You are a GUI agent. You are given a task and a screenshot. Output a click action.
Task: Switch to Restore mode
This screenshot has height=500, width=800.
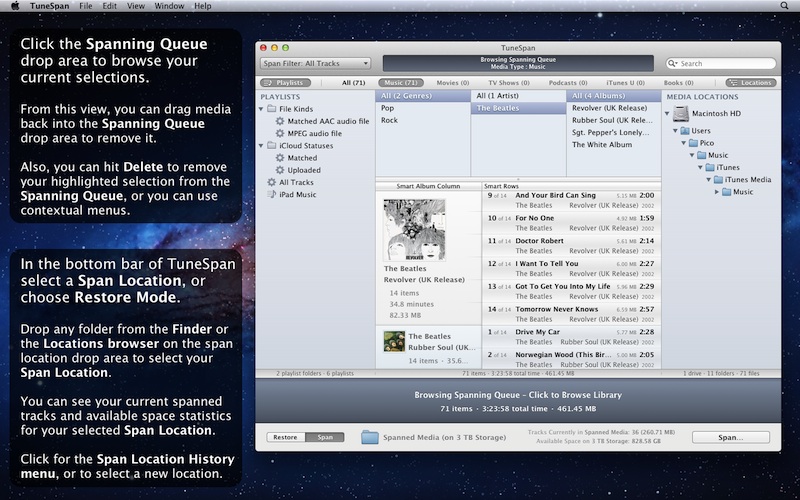click(285, 437)
